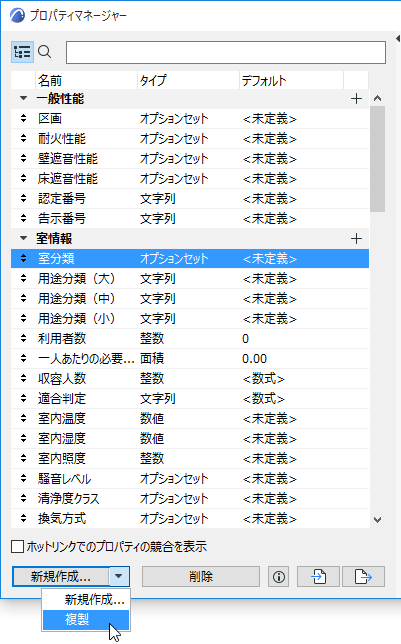Click the property search input field
The height and width of the screenshot is (644, 401).
click(x=226, y=52)
